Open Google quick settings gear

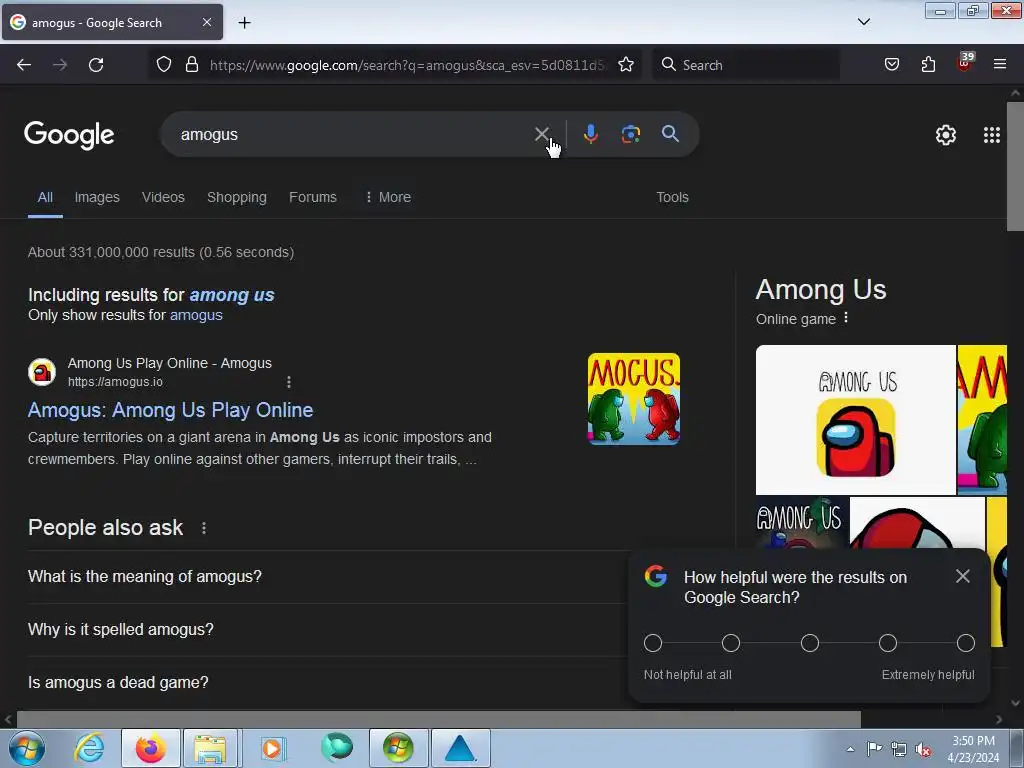click(946, 135)
